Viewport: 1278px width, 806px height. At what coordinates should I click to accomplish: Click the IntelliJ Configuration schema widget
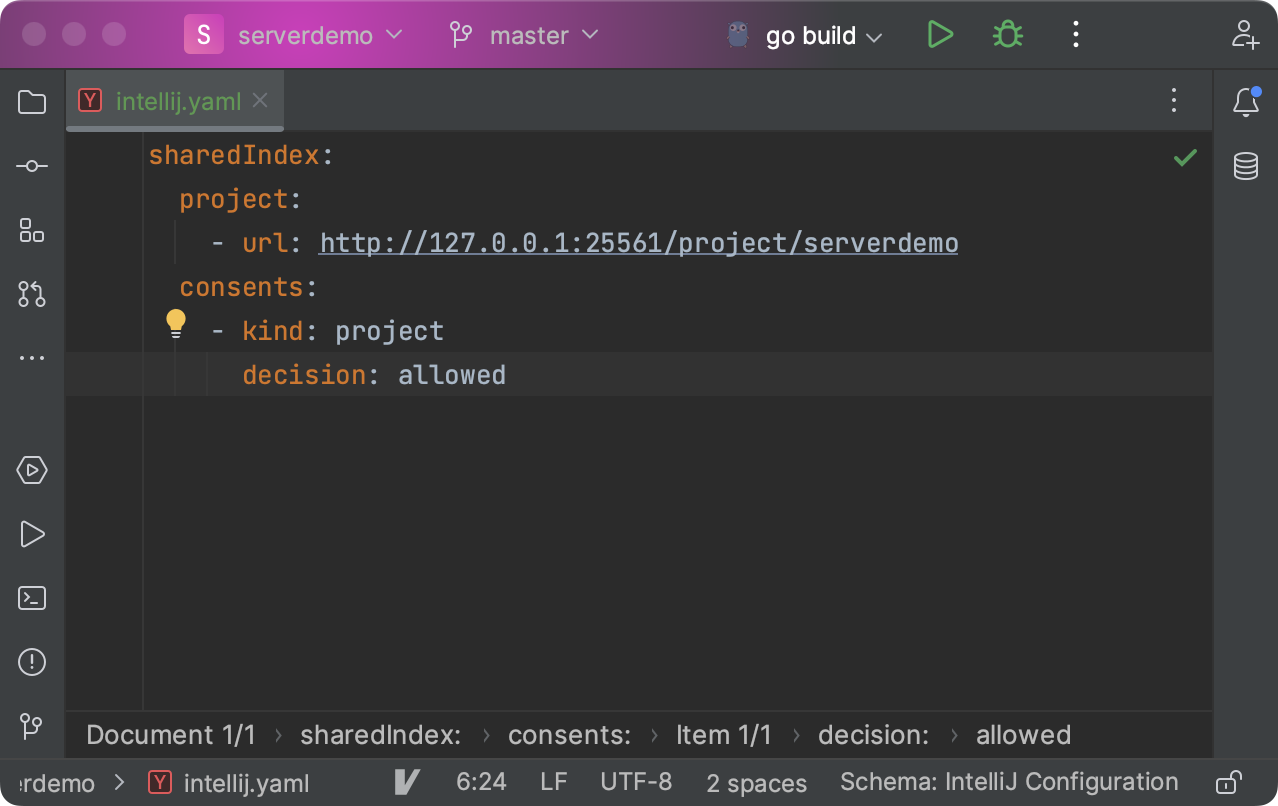pyautogui.click(x=1008, y=782)
